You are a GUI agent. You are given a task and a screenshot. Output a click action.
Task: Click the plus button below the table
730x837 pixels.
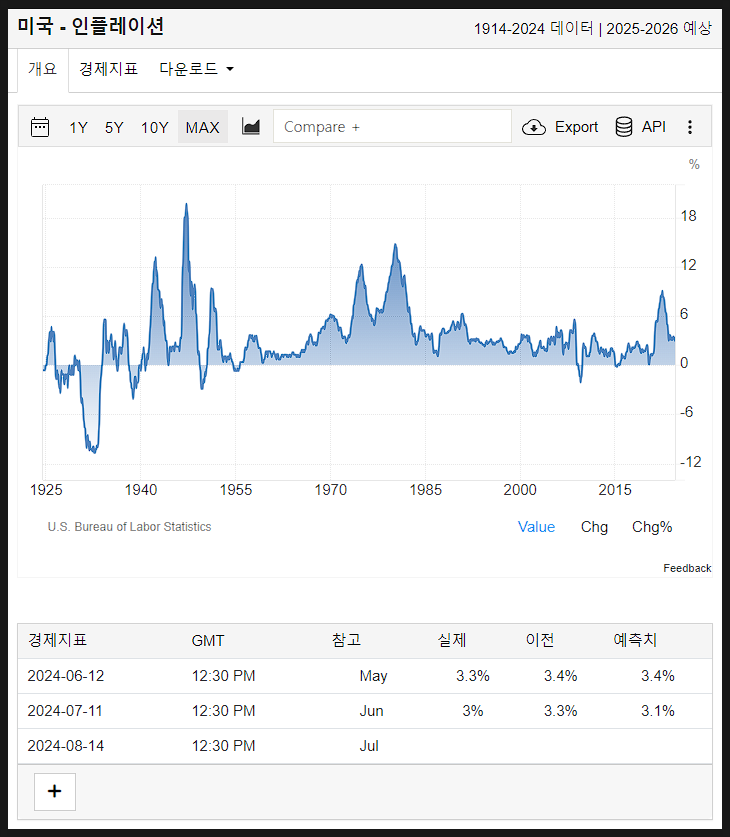click(x=55, y=792)
